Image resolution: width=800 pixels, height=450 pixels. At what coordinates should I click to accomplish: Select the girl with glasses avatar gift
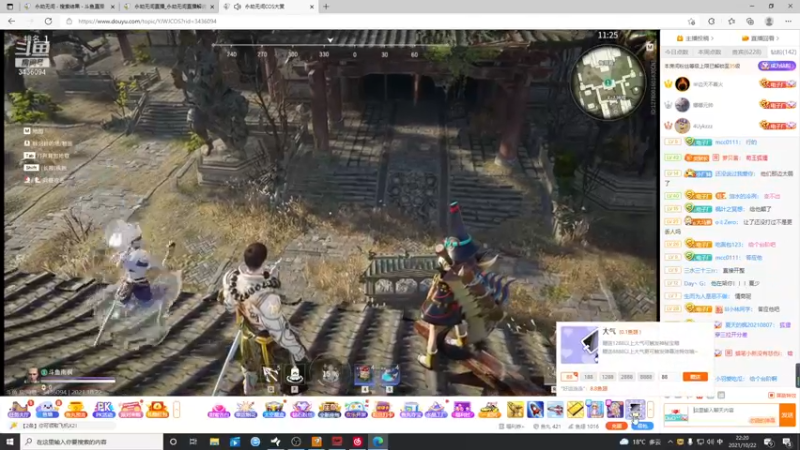point(595,409)
